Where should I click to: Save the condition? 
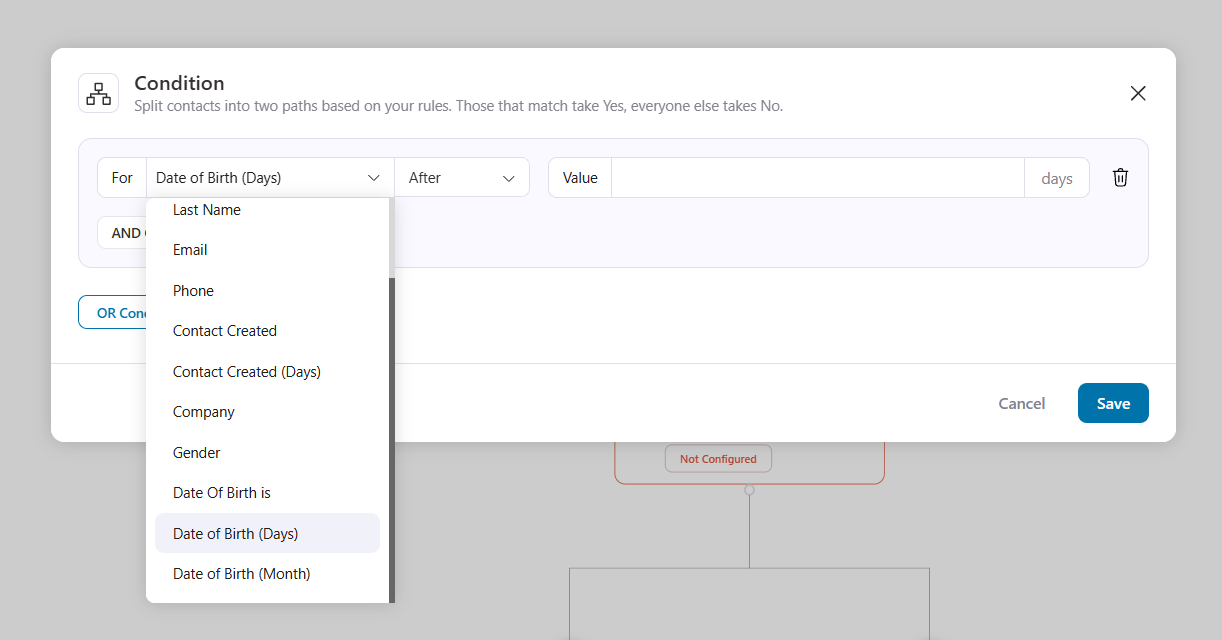1113,403
